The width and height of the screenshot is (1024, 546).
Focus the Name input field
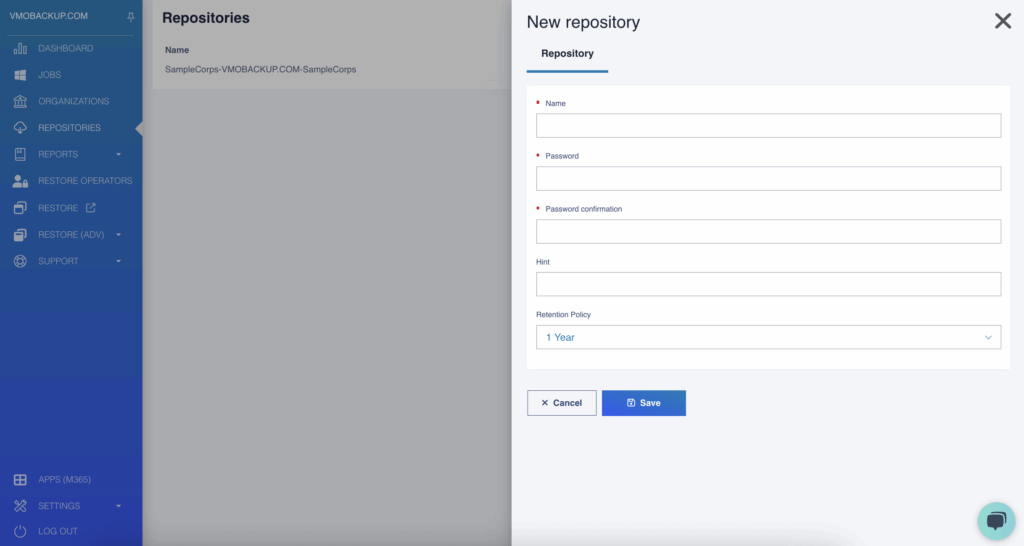768,125
